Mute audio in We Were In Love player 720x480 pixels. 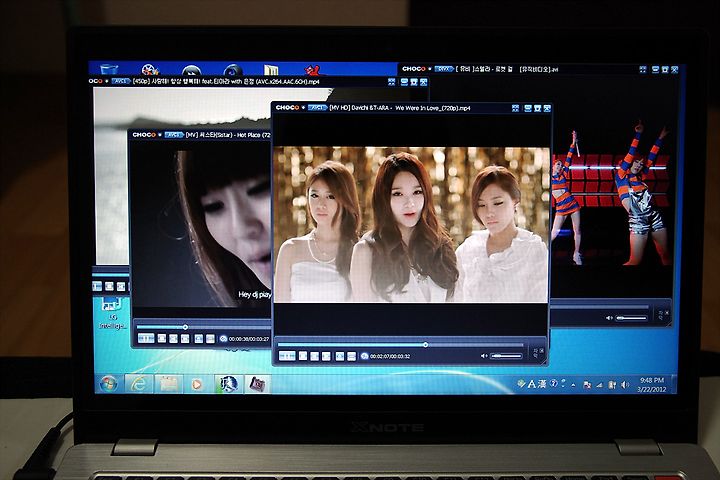[x=484, y=356]
